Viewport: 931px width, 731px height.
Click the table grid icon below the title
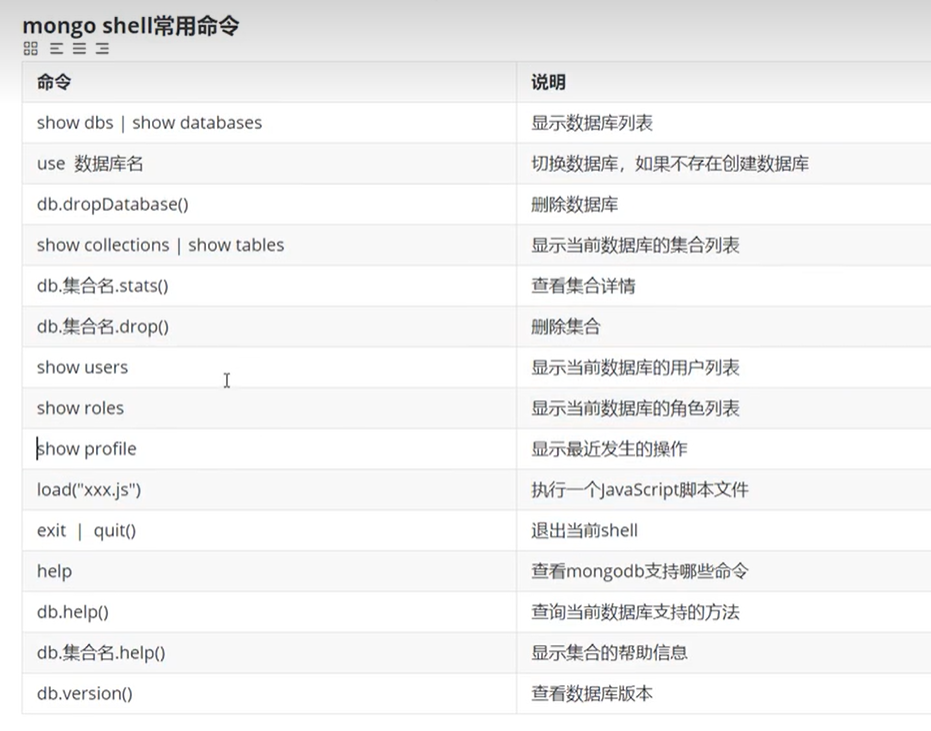(x=31, y=48)
